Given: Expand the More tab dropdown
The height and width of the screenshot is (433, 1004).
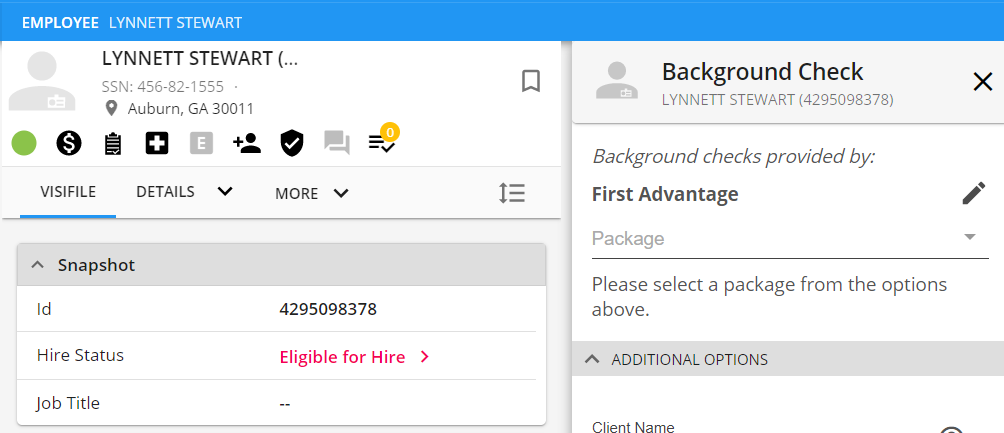Looking at the screenshot, I should [341, 193].
